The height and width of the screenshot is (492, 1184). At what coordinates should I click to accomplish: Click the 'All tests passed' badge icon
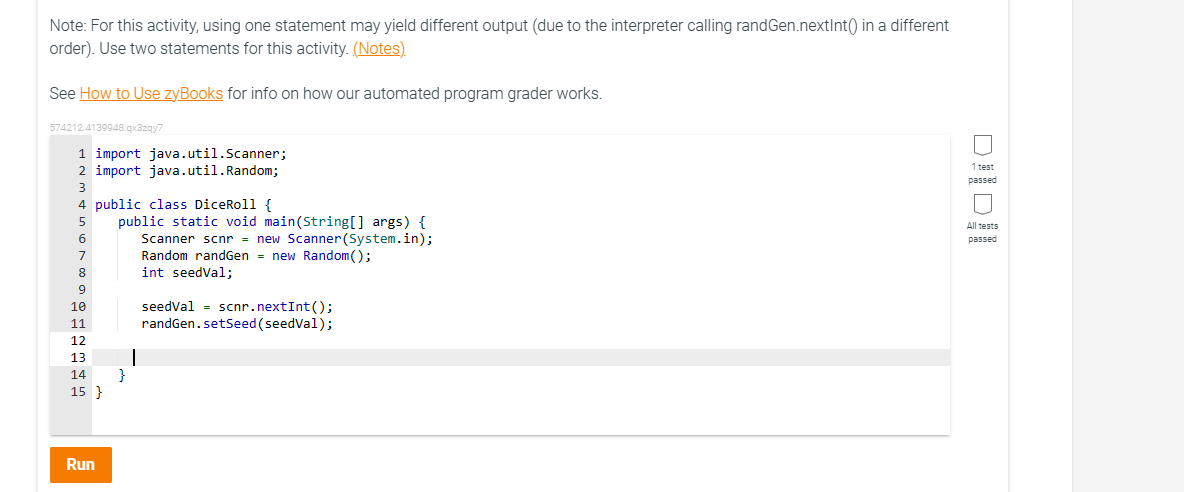(x=982, y=206)
